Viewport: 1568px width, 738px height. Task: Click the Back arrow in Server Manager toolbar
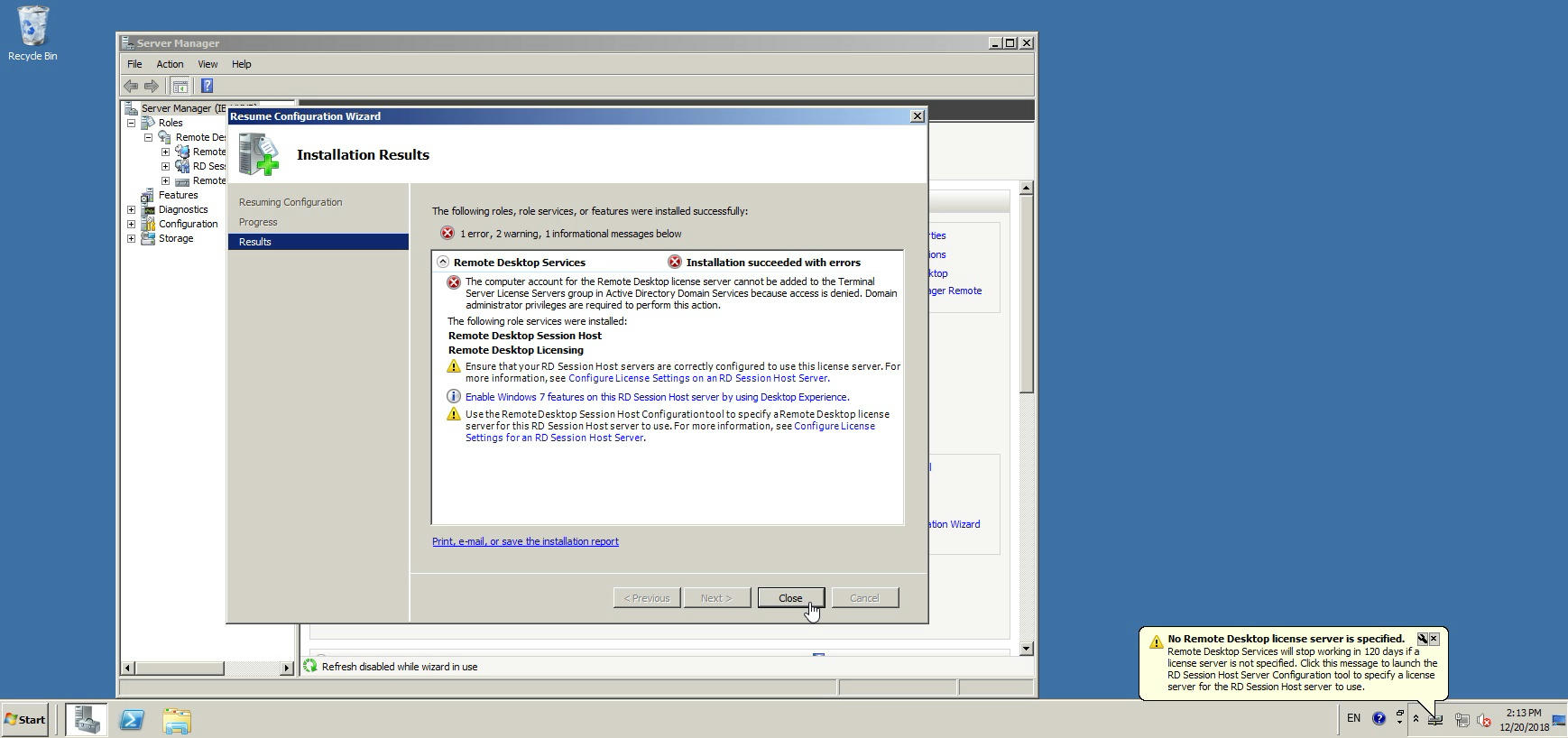(131, 86)
